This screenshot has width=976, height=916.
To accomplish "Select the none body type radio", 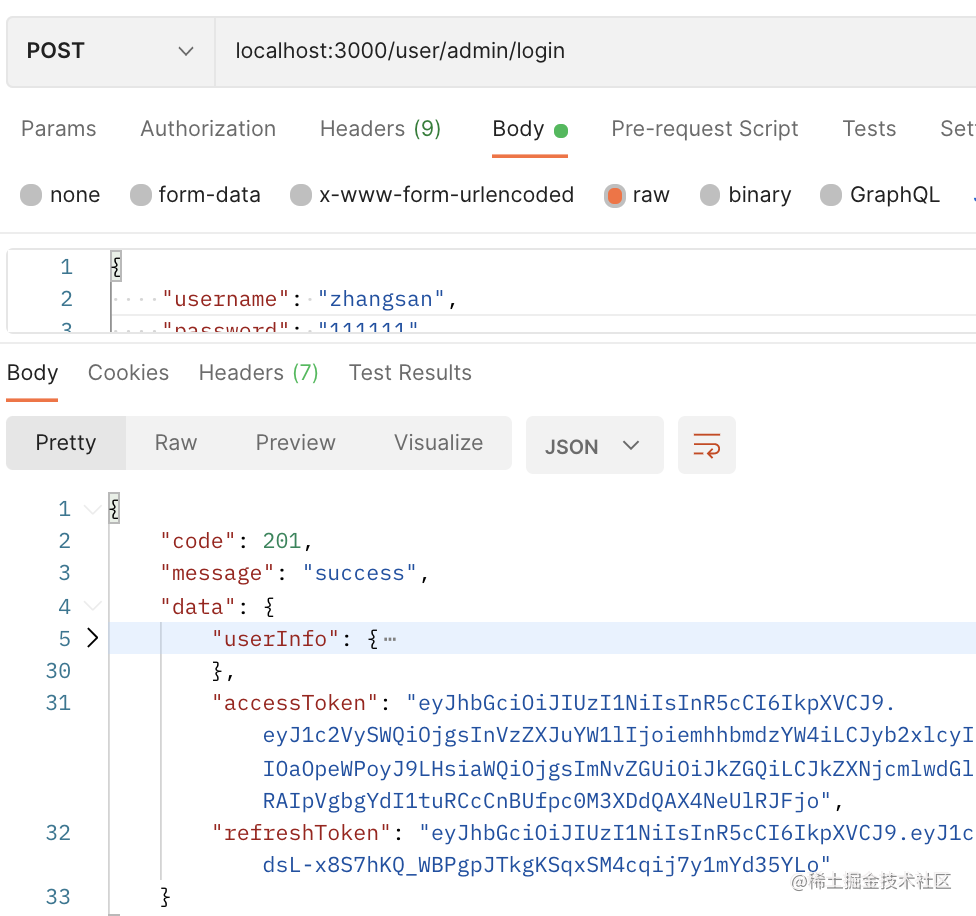I will (31, 195).
